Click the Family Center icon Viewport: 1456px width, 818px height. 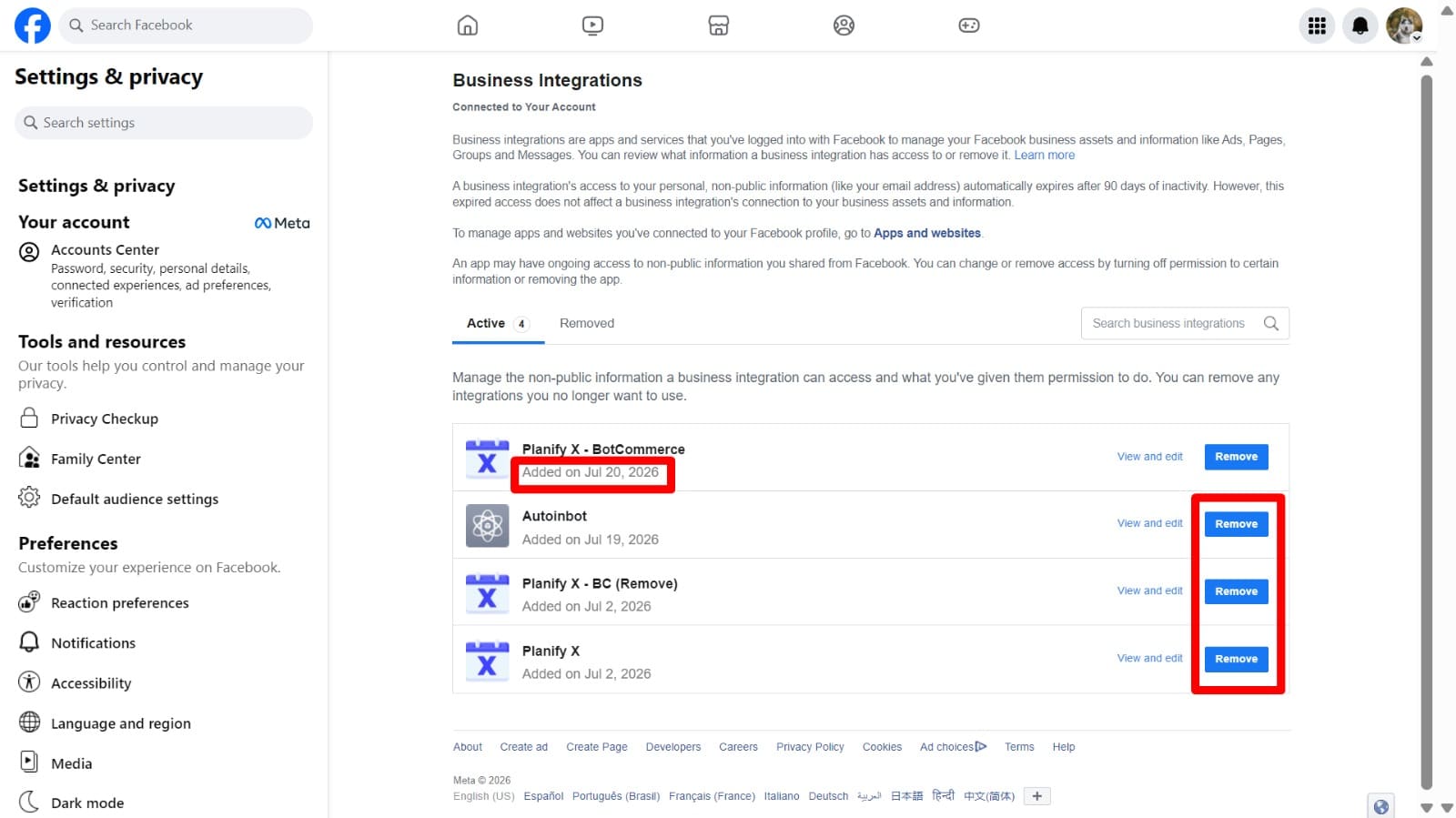[29, 458]
